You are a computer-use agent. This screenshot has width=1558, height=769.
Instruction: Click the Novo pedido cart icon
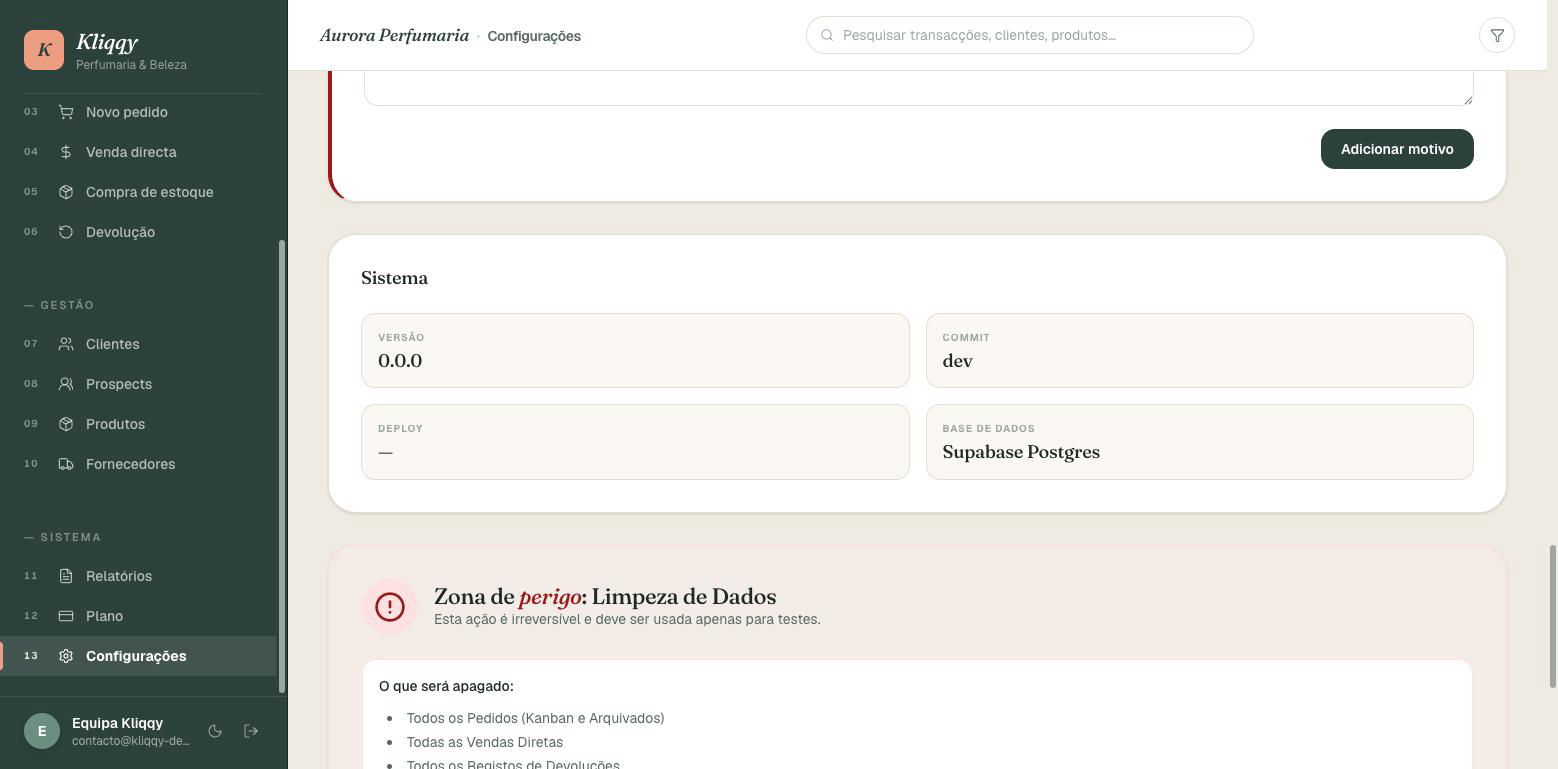(66, 112)
